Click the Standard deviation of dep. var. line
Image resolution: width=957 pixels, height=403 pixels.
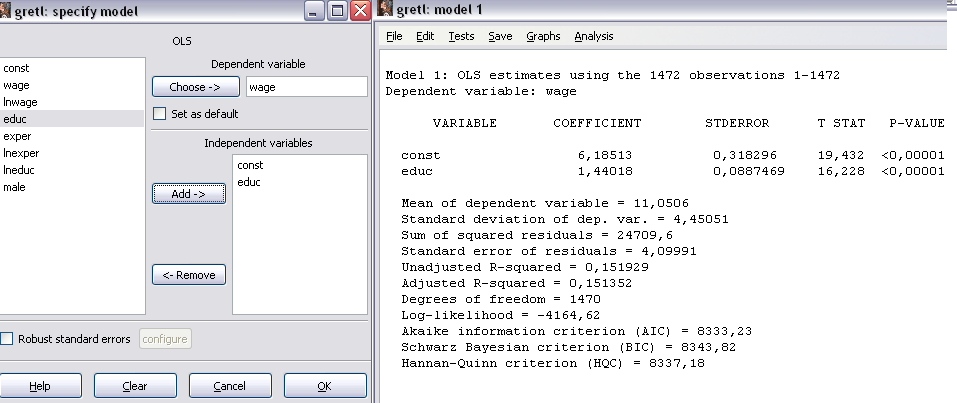(x=565, y=219)
